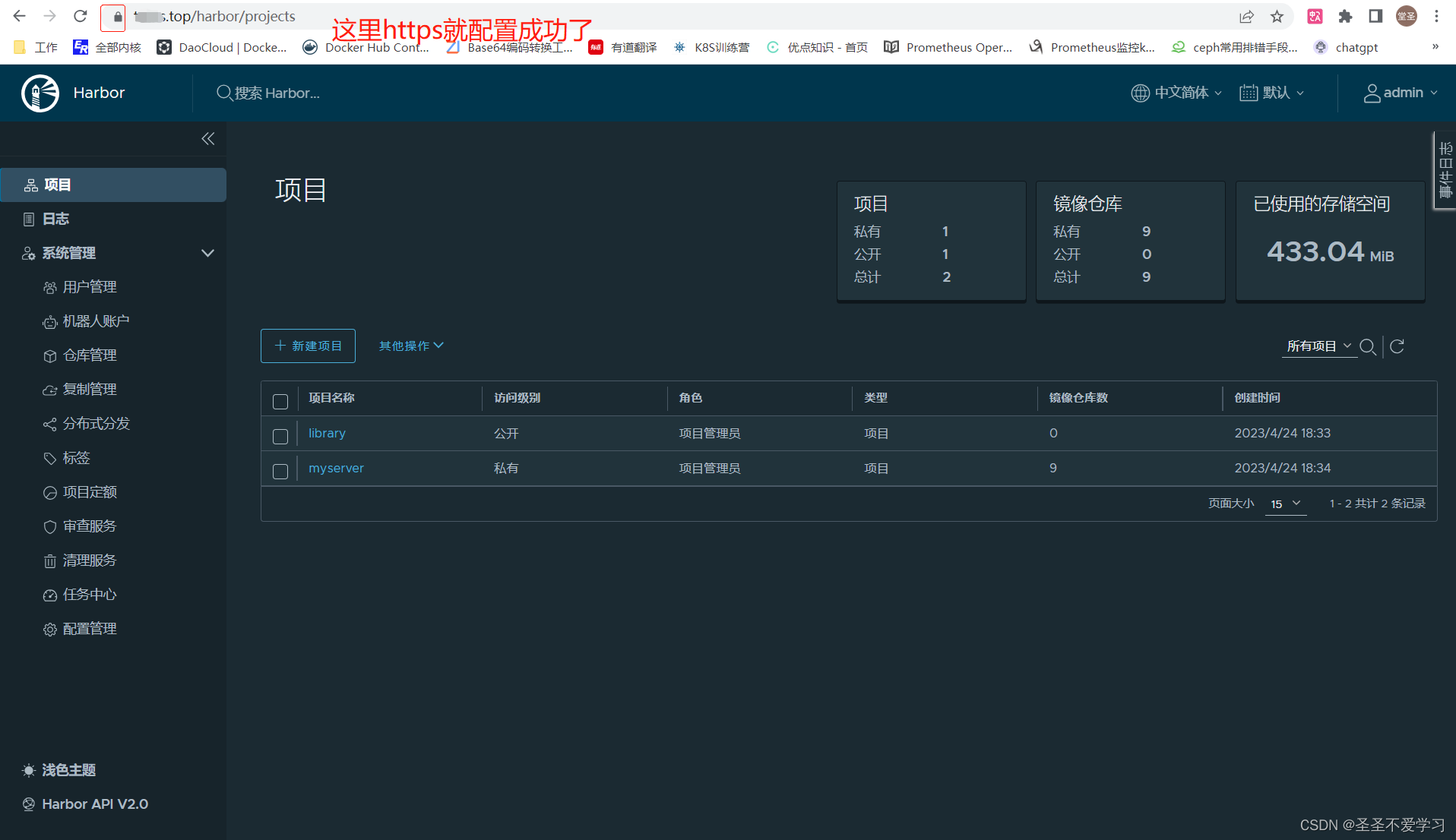Open the myserver project link
This screenshot has height=840, width=1456.
pyautogui.click(x=336, y=468)
